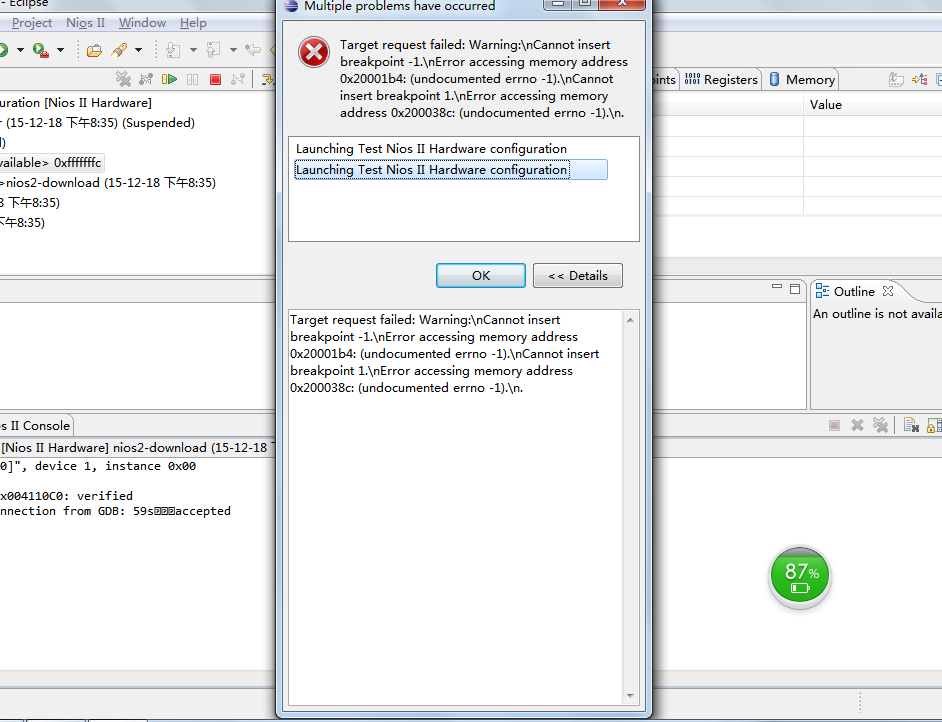This screenshot has width=942, height=722.
Task: Select the nios2-download process entry
Action: pyautogui.click(x=108, y=183)
